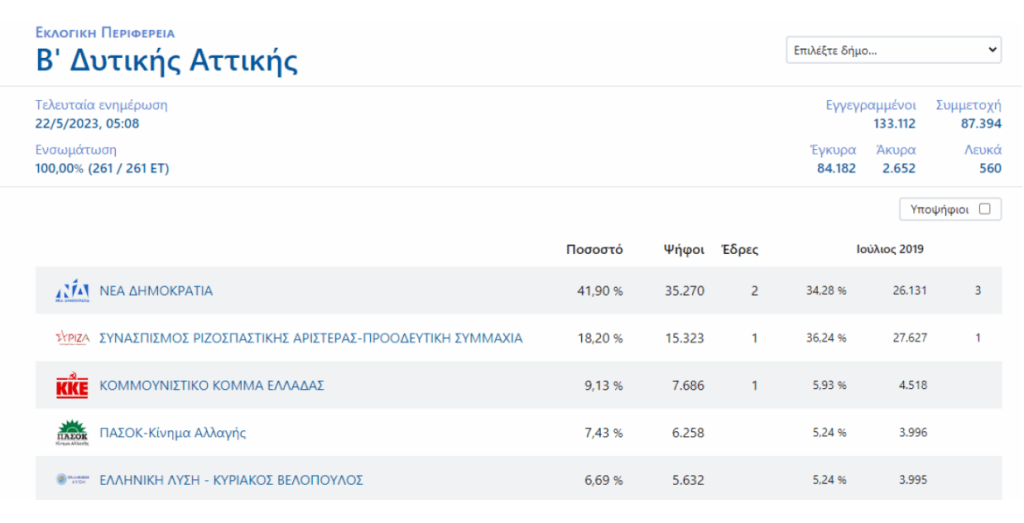Image resolution: width=1024 pixels, height=523 pixels.
Task: Click the Νέα Δημοκρατία party logo
Action: [72, 291]
